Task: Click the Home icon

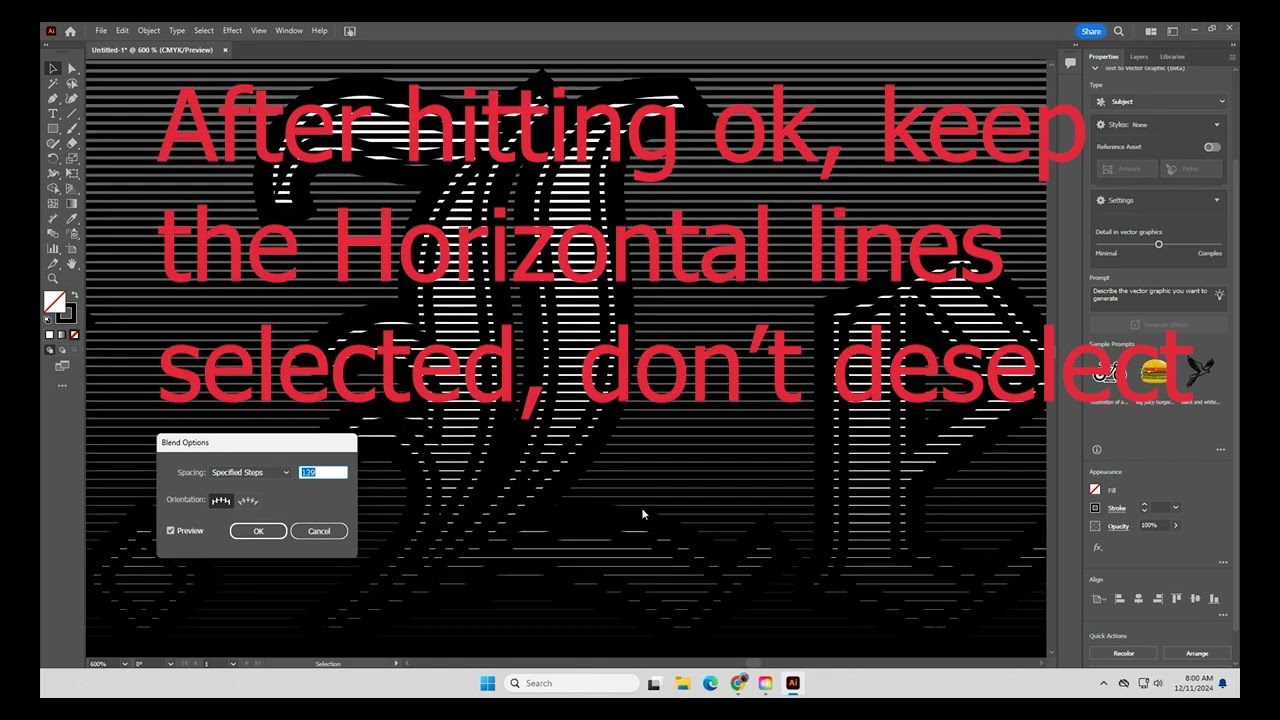Action: pos(70,31)
